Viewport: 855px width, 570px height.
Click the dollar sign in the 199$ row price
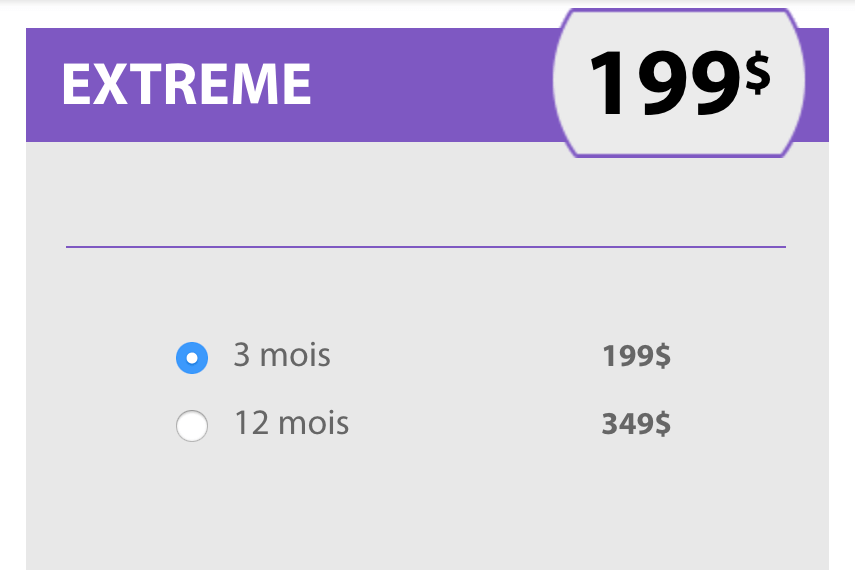click(662, 356)
